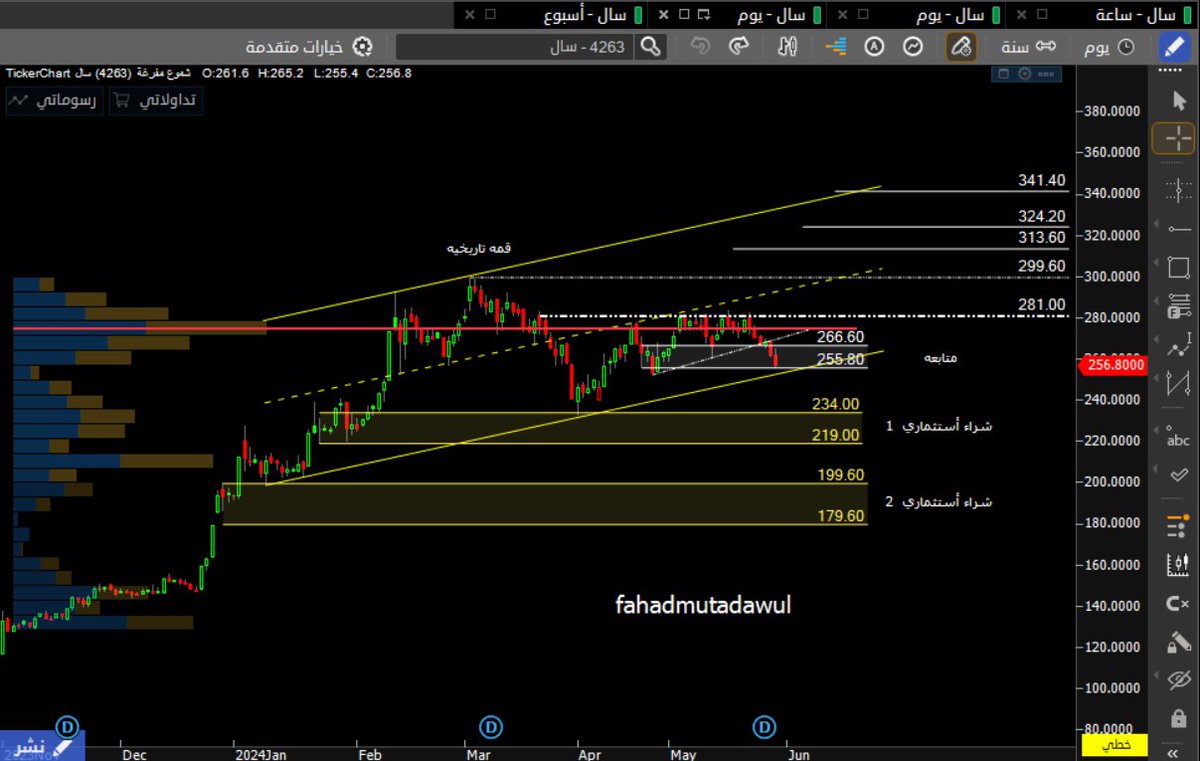Open the chart type candles icon

787,46
